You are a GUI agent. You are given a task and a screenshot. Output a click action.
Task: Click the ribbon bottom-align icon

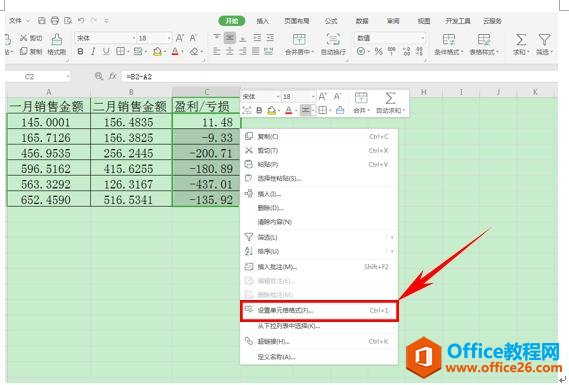[x=243, y=38]
